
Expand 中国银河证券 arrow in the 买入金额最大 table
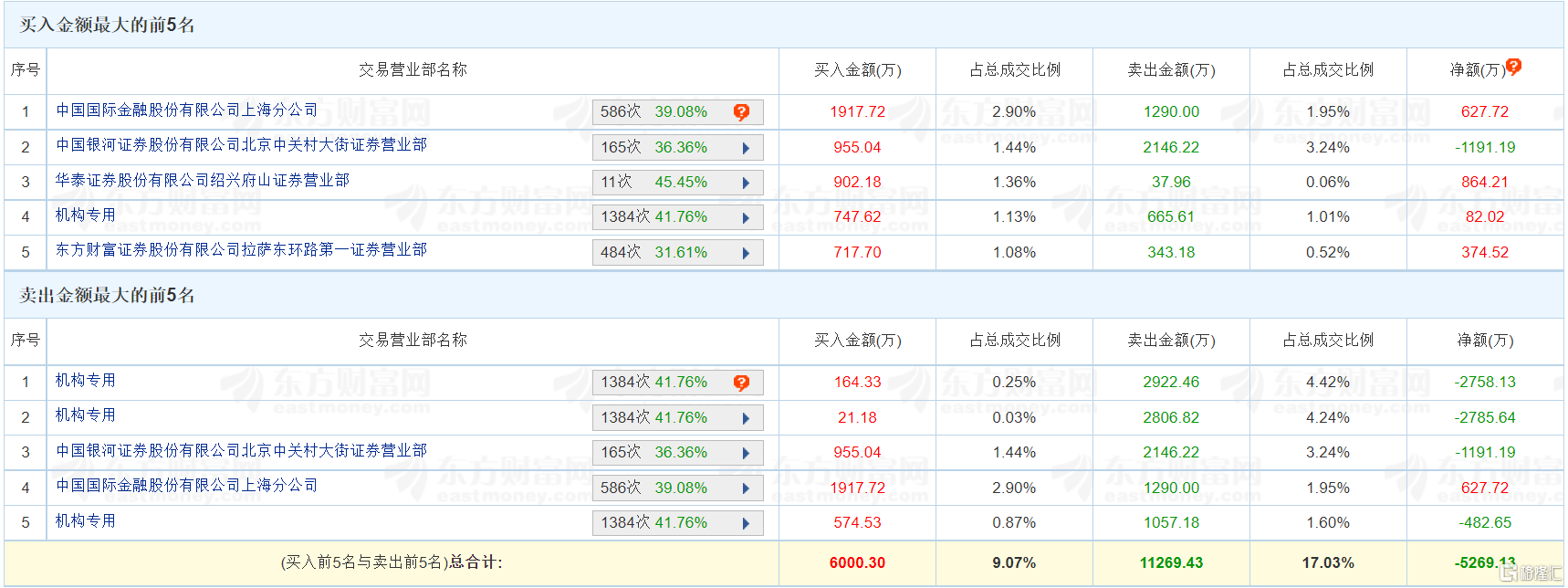(746, 148)
